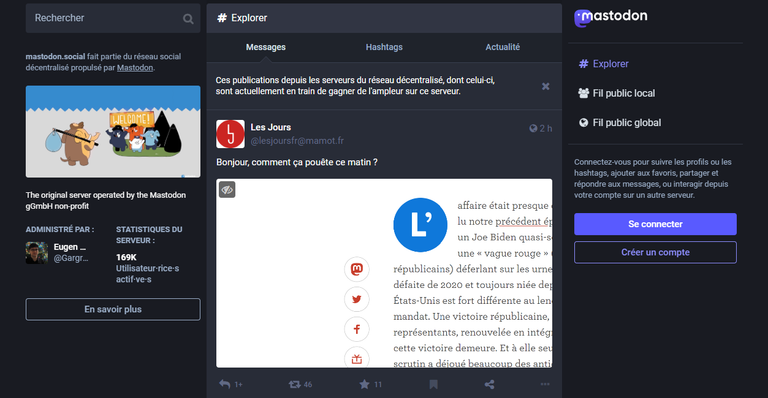Click the Mastodon logo
This screenshot has height=398, width=768.
[610, 18]
